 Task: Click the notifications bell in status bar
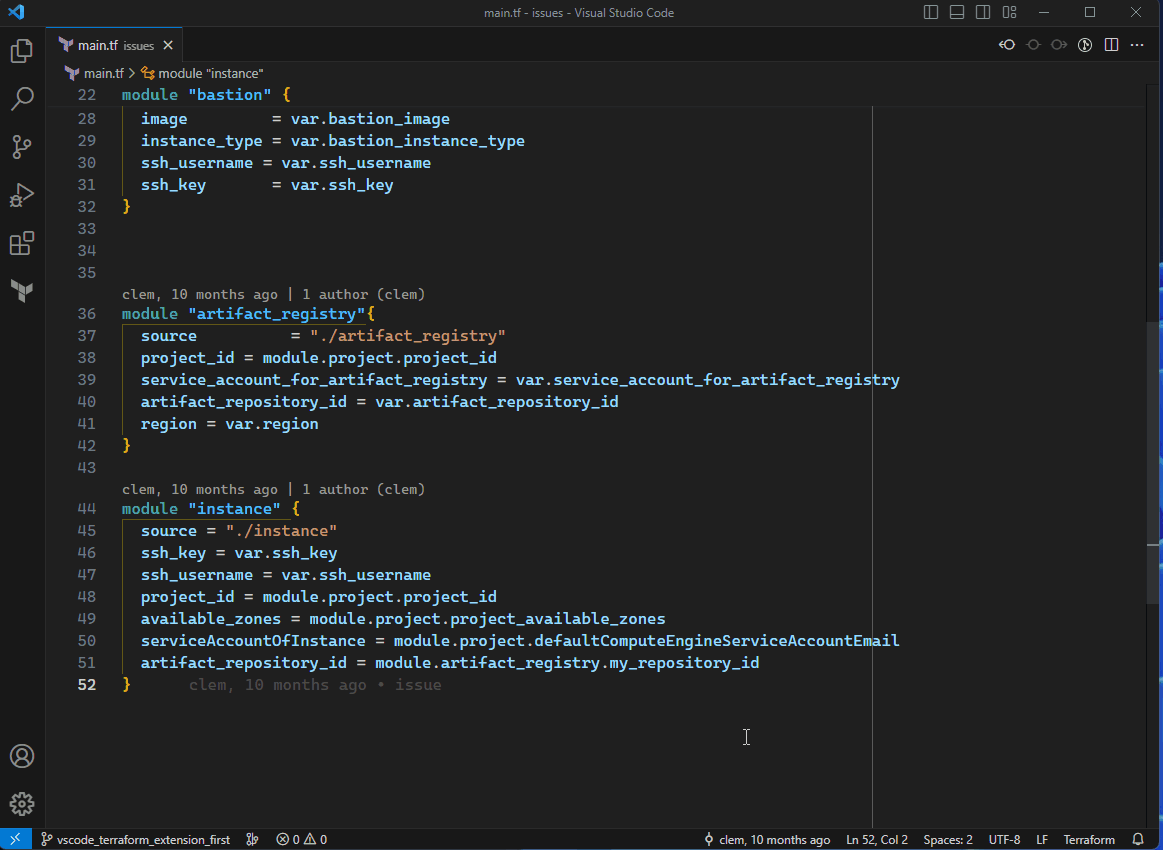(1139, 839)
